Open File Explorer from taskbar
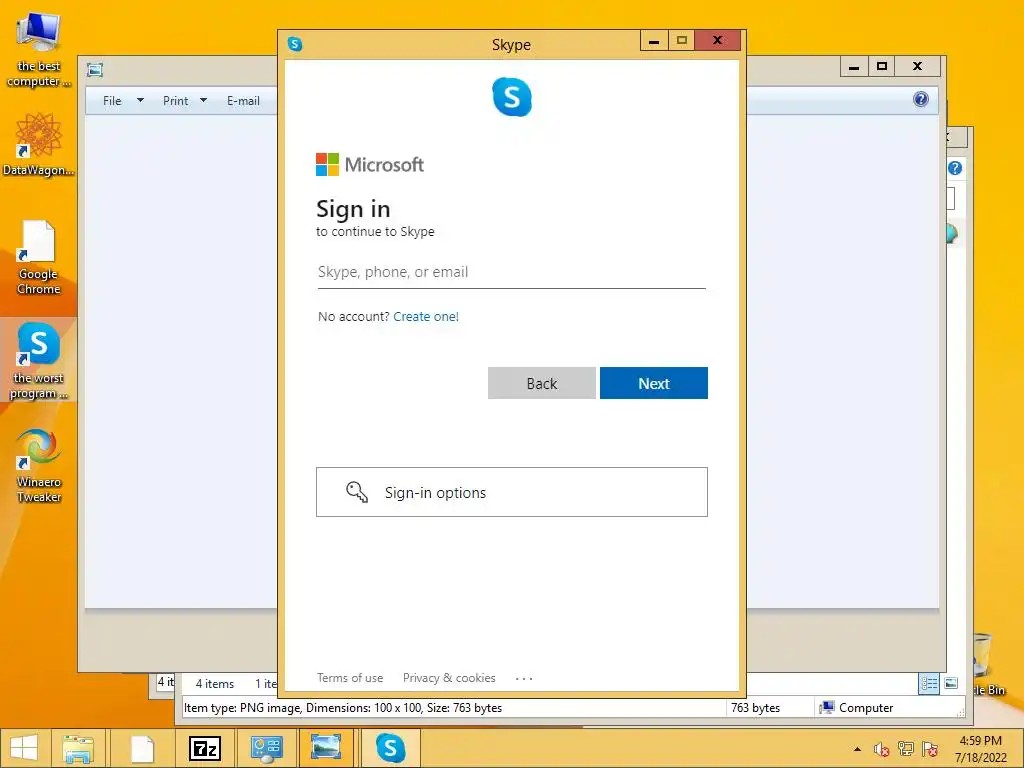This screenshot has height=768, width=1024. pyautogui.click(x=78, y=748)
